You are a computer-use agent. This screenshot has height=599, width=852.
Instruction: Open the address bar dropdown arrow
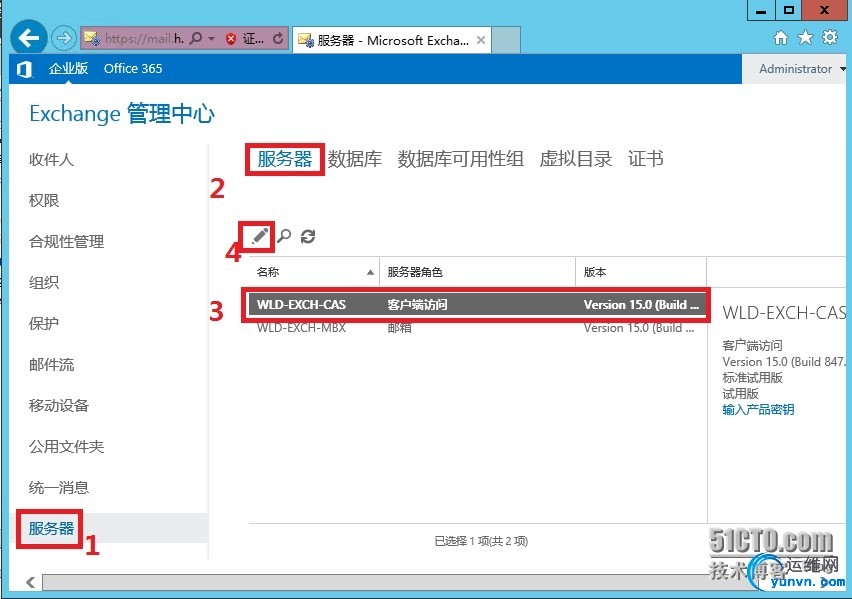point(211,39)
